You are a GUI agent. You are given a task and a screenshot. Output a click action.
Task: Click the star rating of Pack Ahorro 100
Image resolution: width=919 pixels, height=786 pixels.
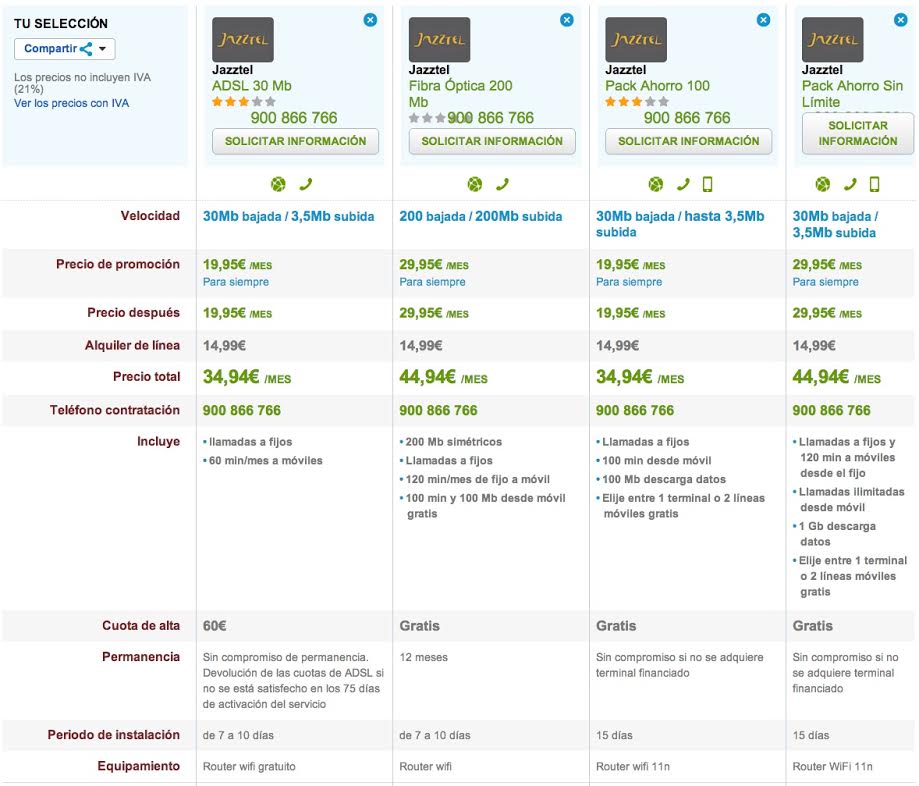click(637, 101)
